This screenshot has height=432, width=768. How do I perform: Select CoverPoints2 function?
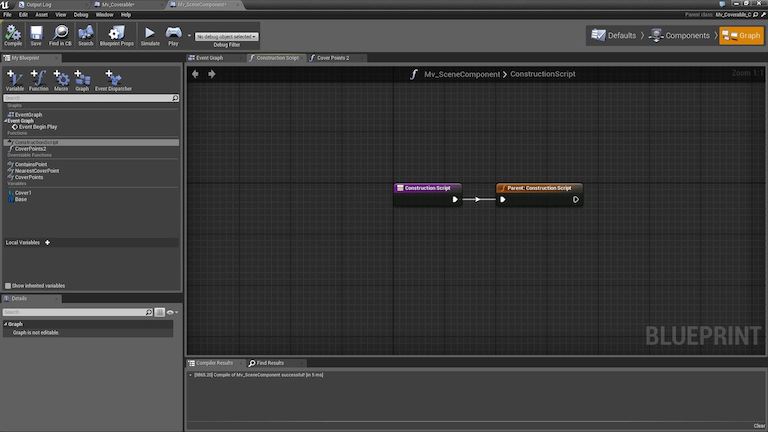30,149
